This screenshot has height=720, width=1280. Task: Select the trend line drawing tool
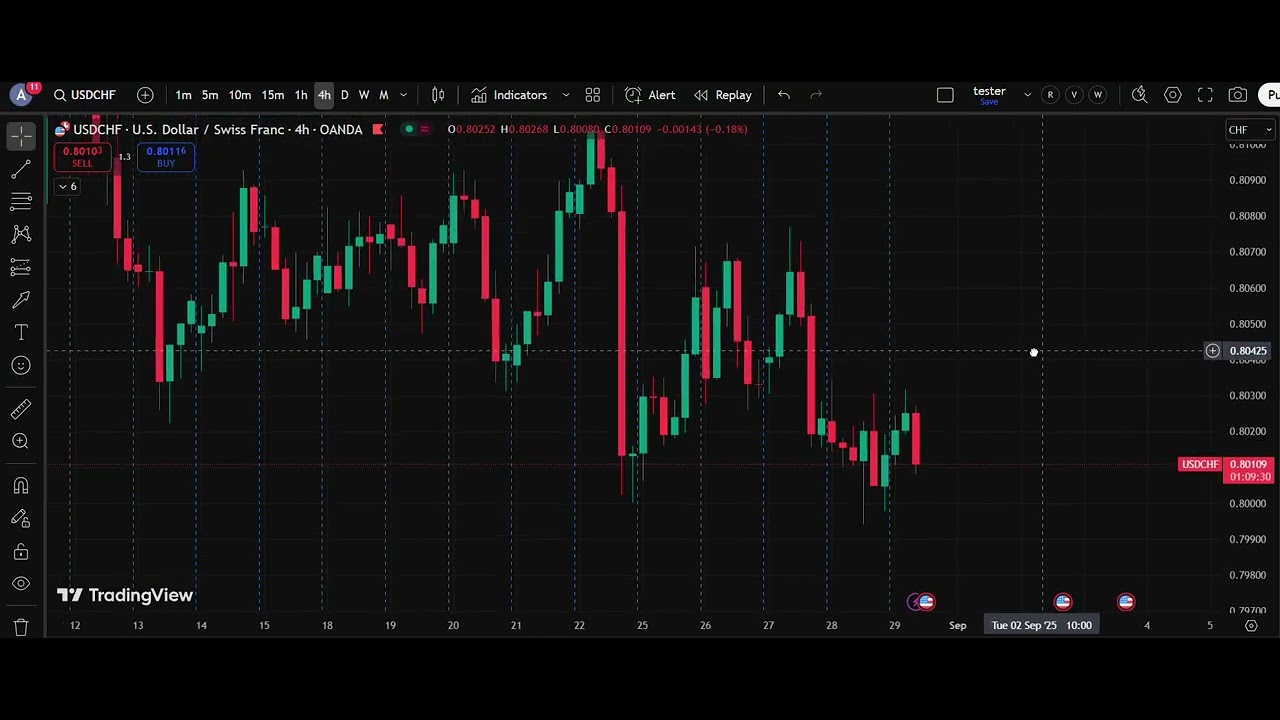(21, 169)
